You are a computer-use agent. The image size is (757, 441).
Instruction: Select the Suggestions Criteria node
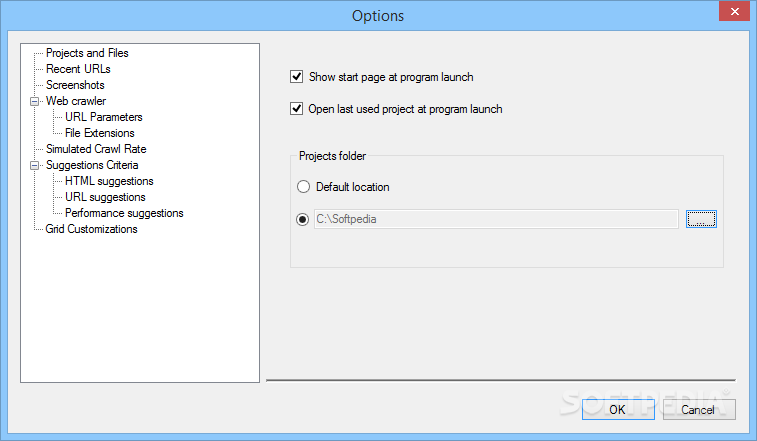click(92, 165)
